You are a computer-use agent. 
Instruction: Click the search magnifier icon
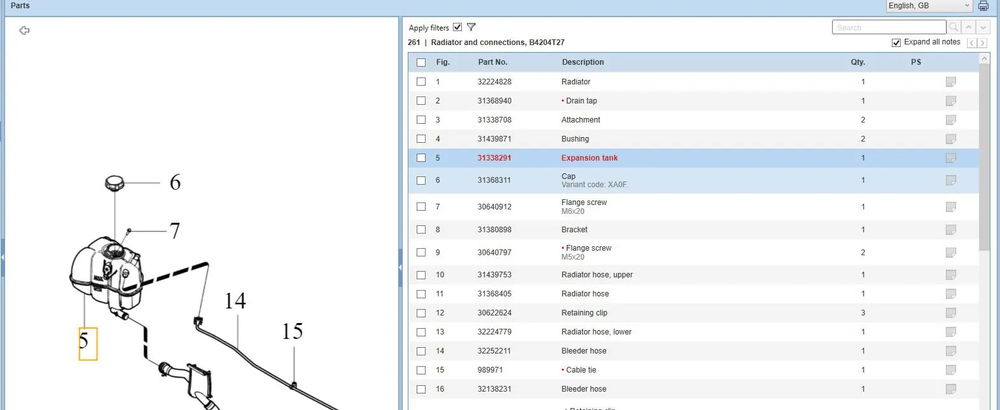pyautogui.click(x=955, y=27)
